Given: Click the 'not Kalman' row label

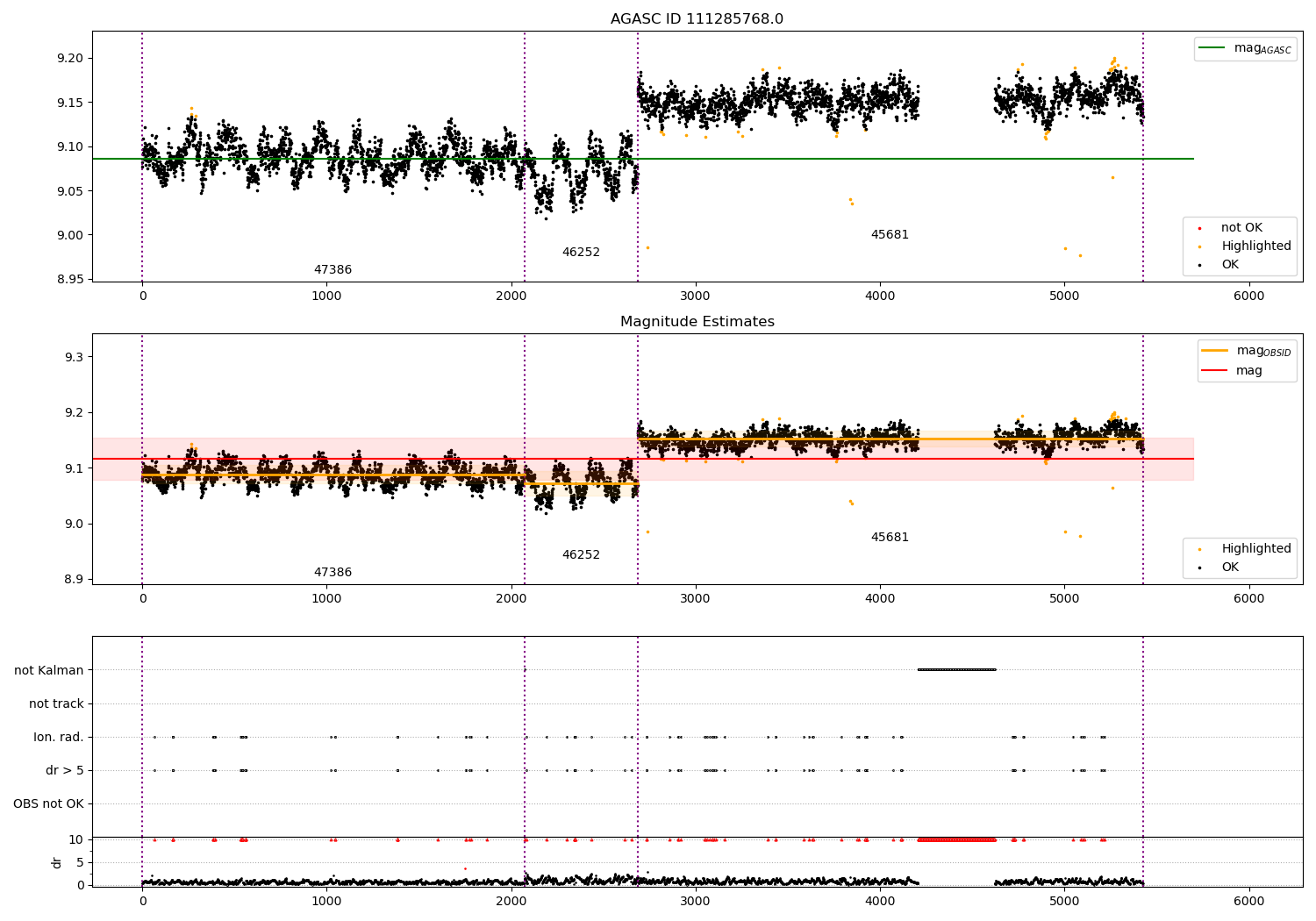Looking at the screenshot, I should coord(49,670).
